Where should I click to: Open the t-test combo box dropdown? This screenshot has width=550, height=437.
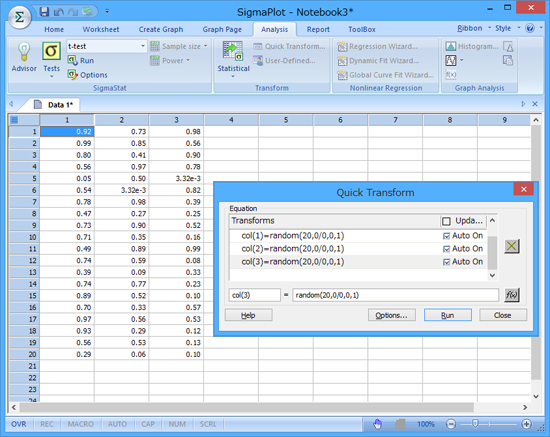[x=143, y=46]
